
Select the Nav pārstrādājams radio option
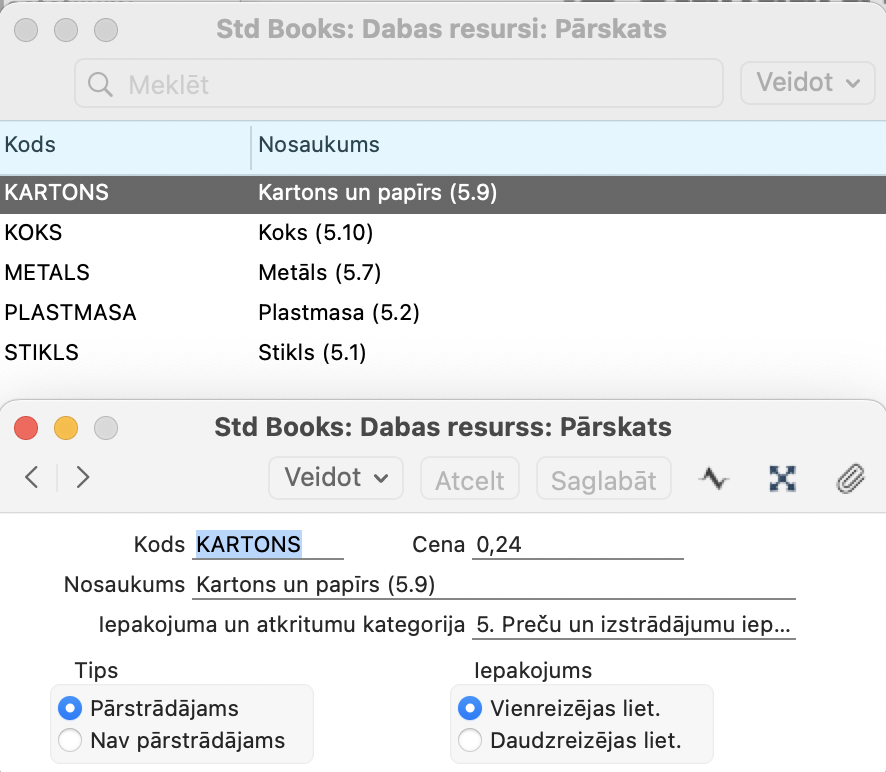70,740
